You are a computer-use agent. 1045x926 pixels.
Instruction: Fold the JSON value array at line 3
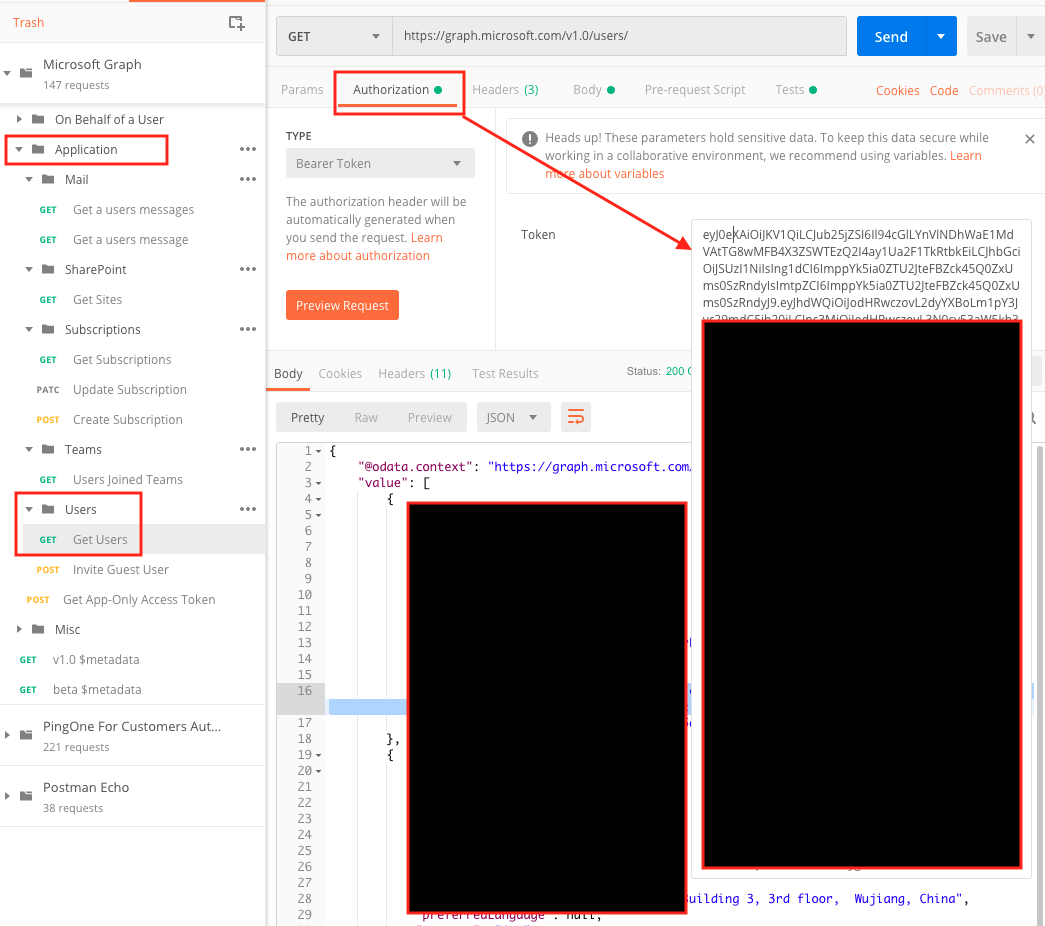pyautogui.click(x=319, y=483)
